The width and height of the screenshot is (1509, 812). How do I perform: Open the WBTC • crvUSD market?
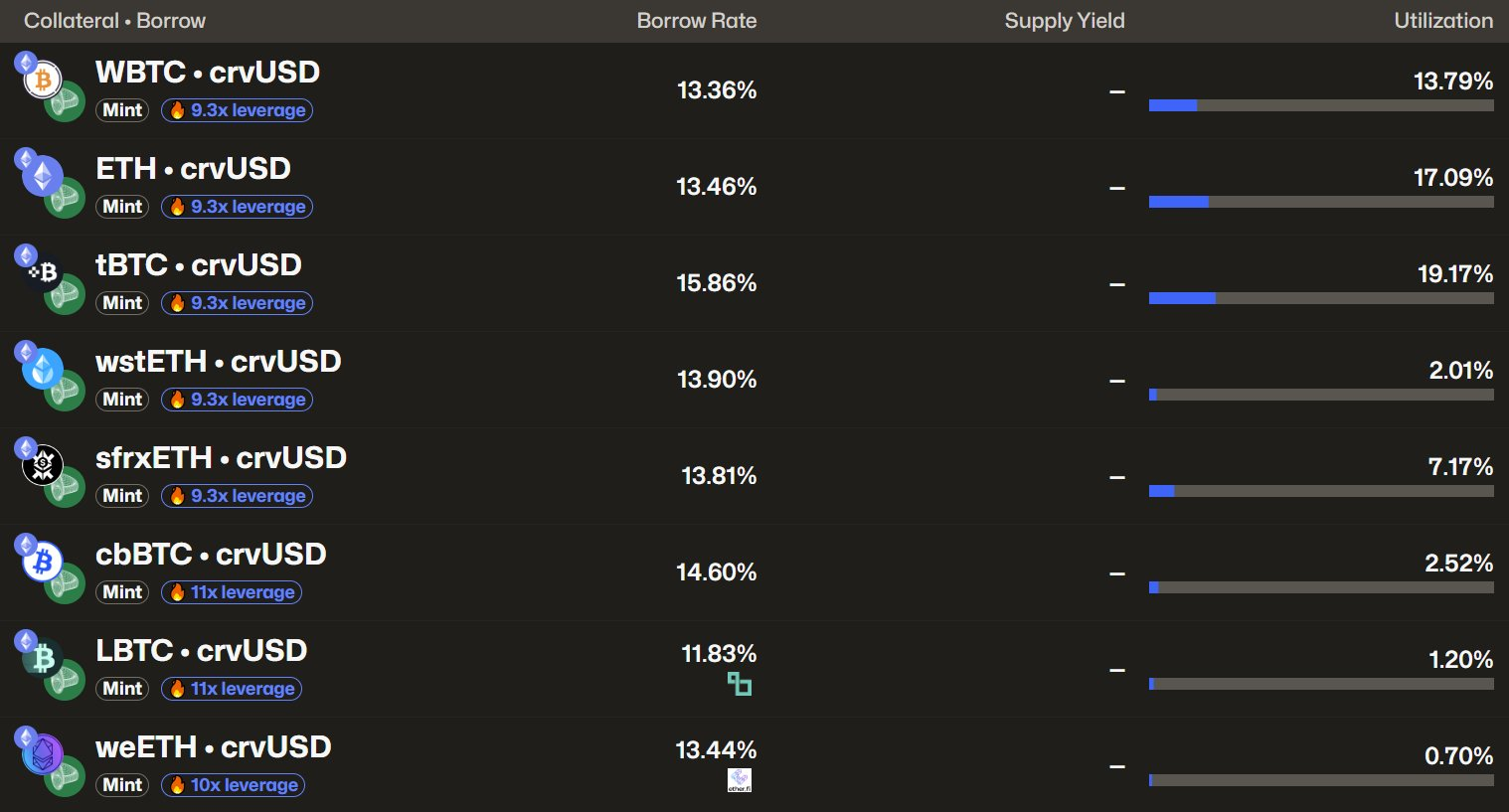click(207, 73)
